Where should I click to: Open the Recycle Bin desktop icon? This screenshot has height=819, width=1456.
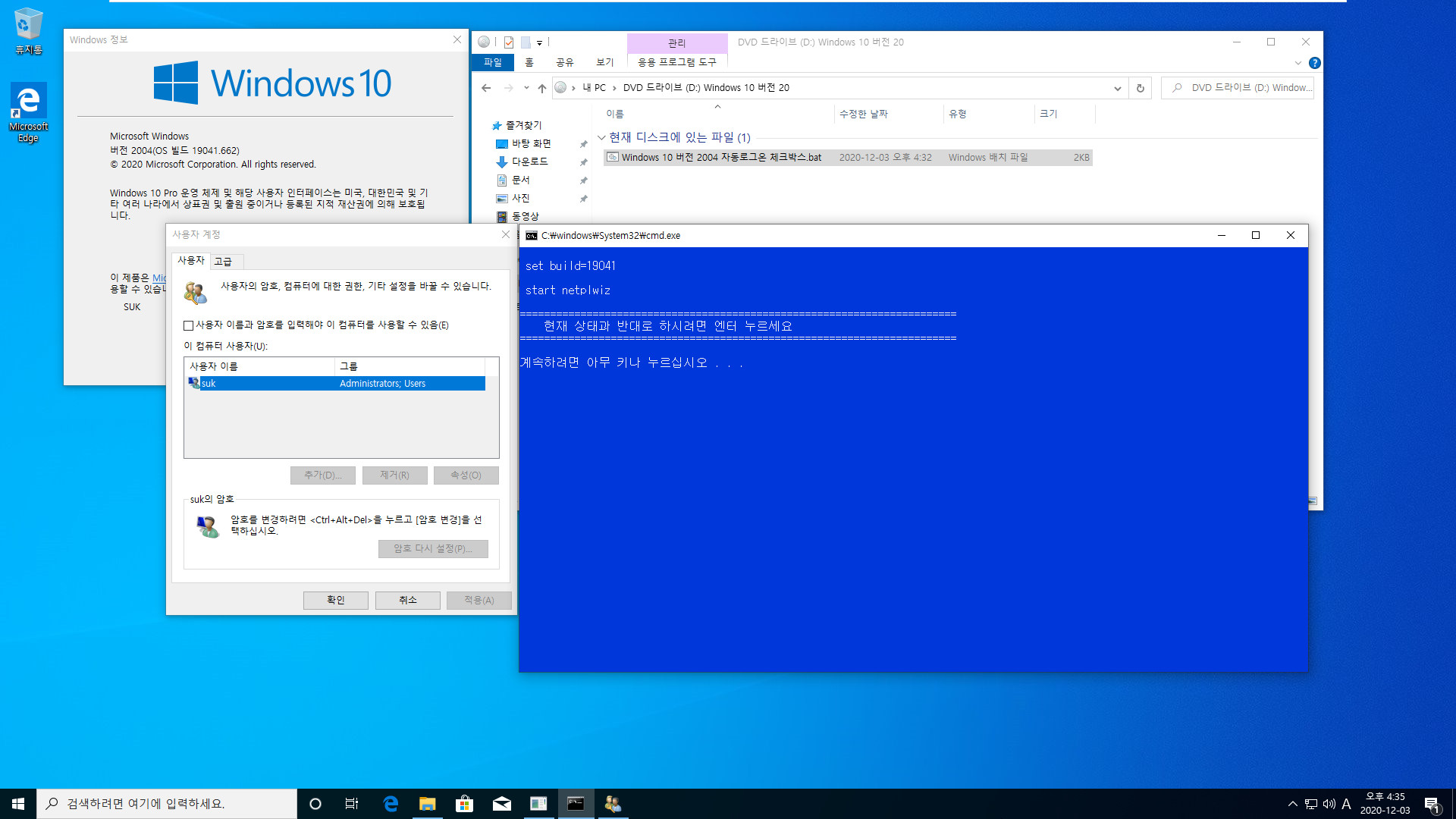tap(28, 30)
